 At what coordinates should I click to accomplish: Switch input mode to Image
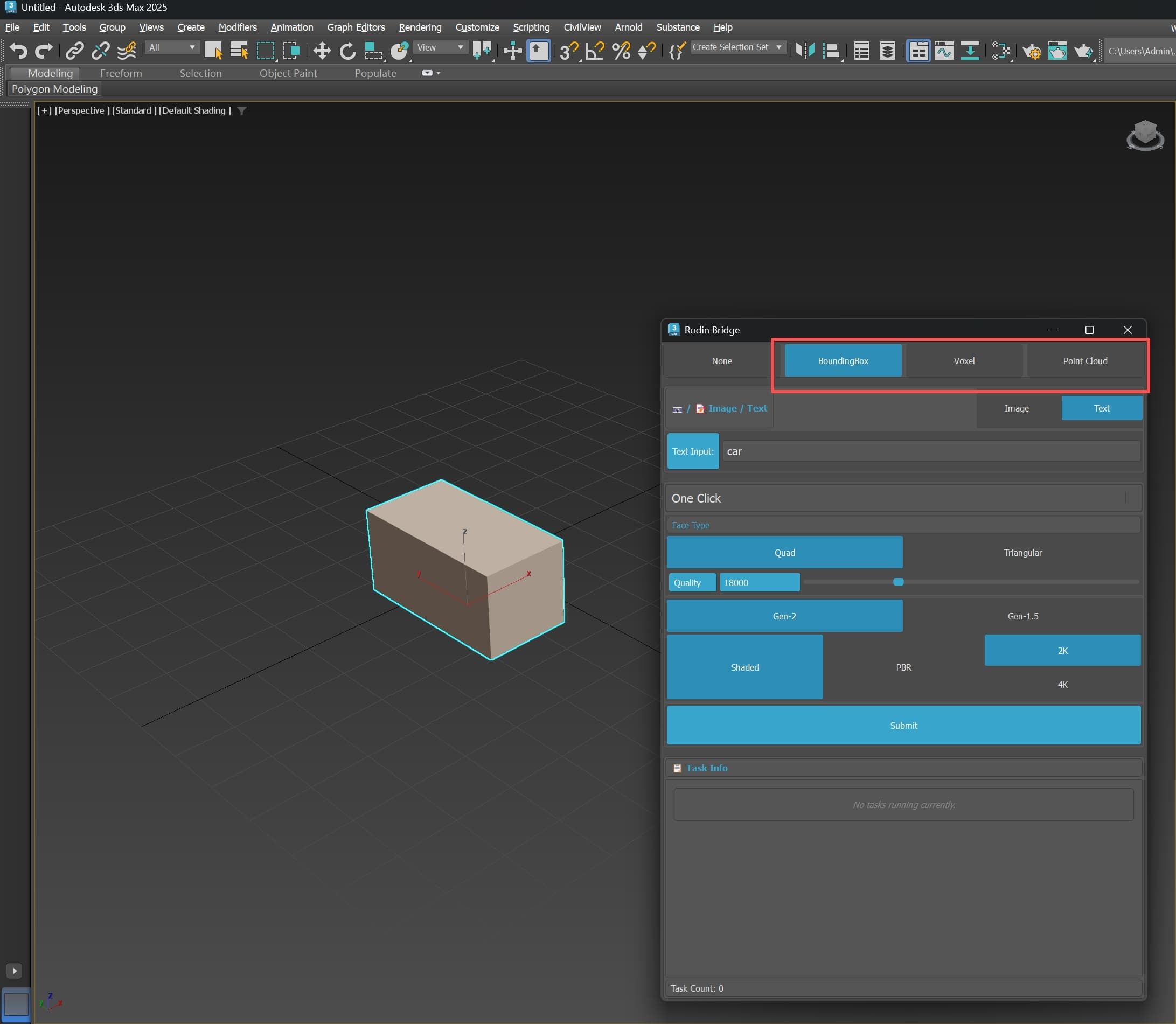point(1016,408)
